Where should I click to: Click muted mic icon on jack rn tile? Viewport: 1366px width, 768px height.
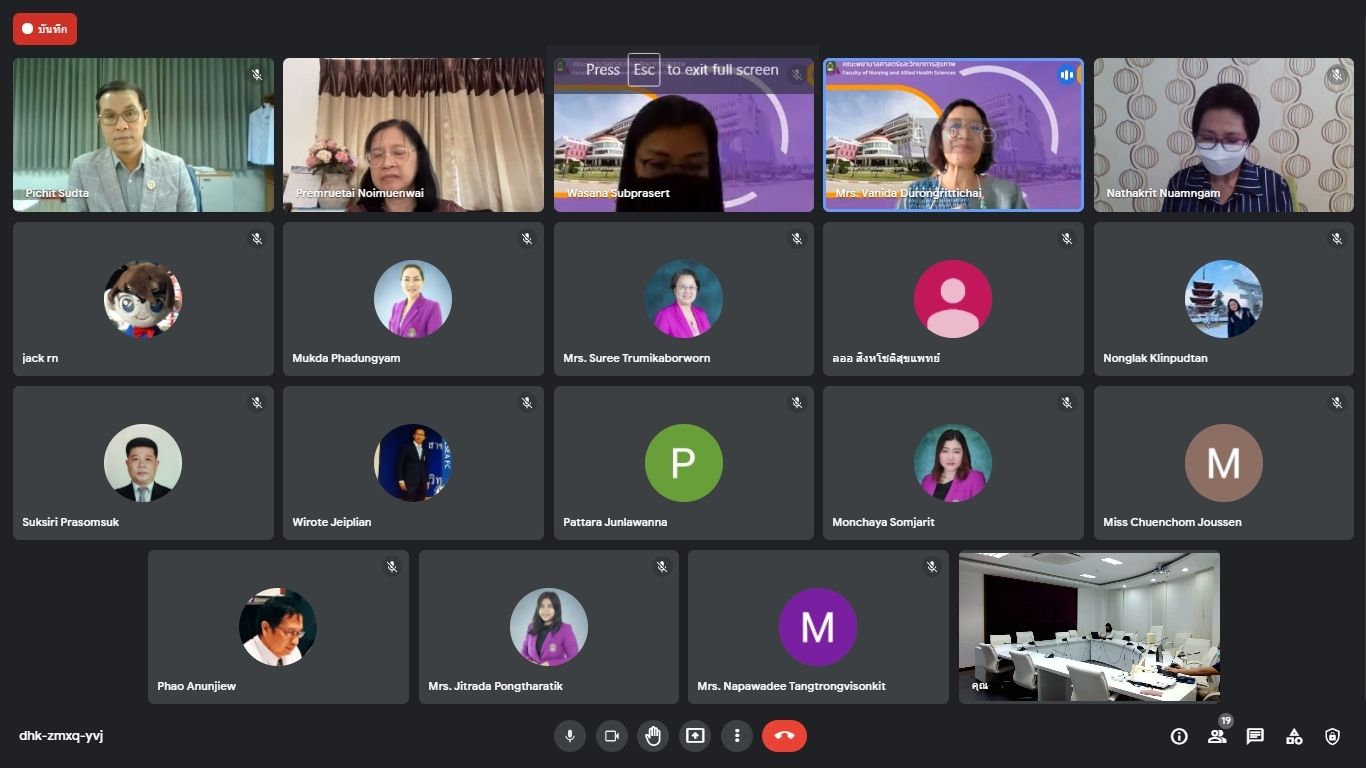tap(257, 239)
